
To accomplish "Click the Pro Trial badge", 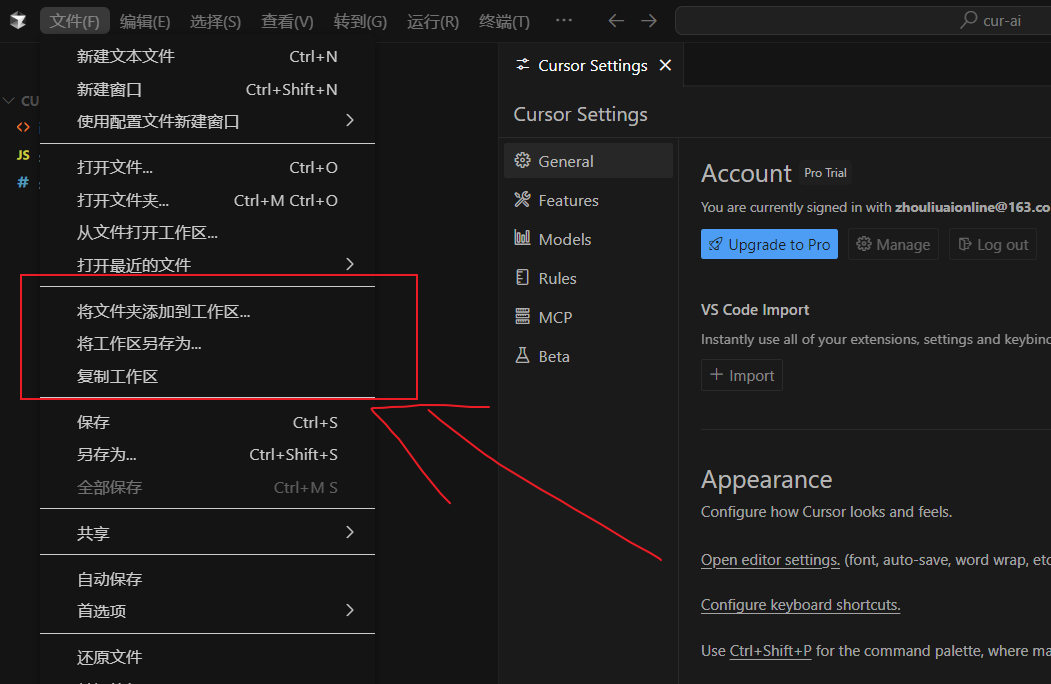I will coord(825,173).
